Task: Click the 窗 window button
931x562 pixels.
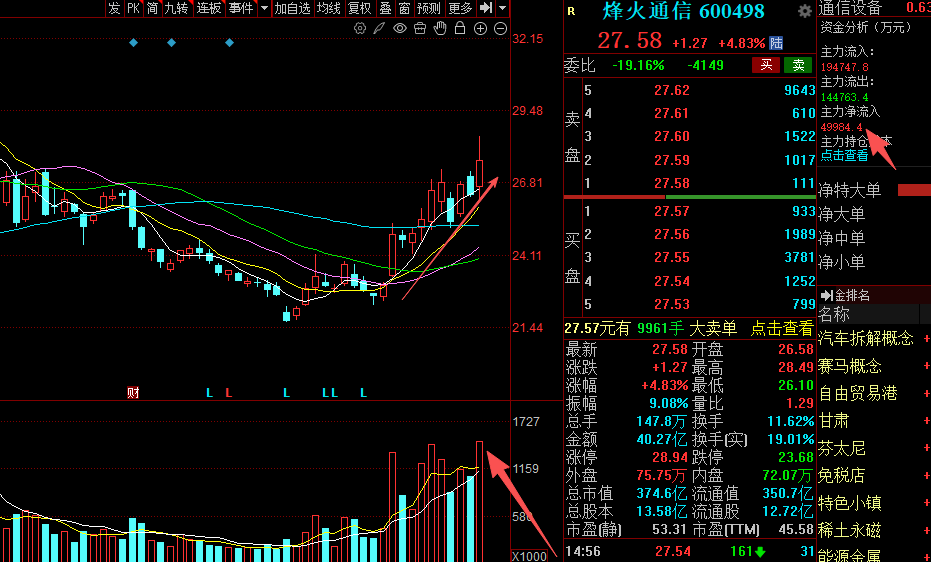Action: (x=404, y=8)
